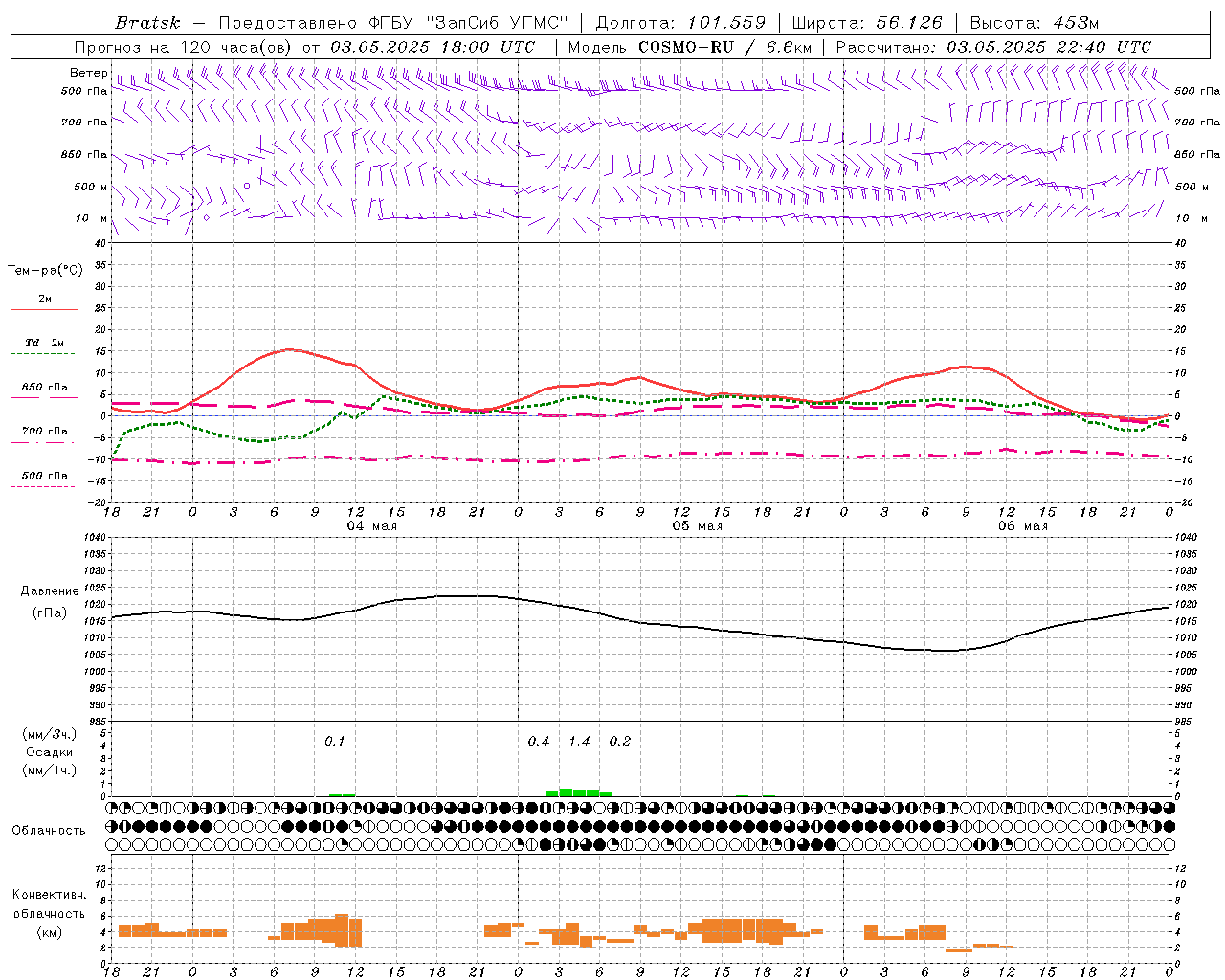The image size is (1225, 980).
Task: Click the station name Bratsk in header
Action: pyautogui.click(x=147, y=23)
